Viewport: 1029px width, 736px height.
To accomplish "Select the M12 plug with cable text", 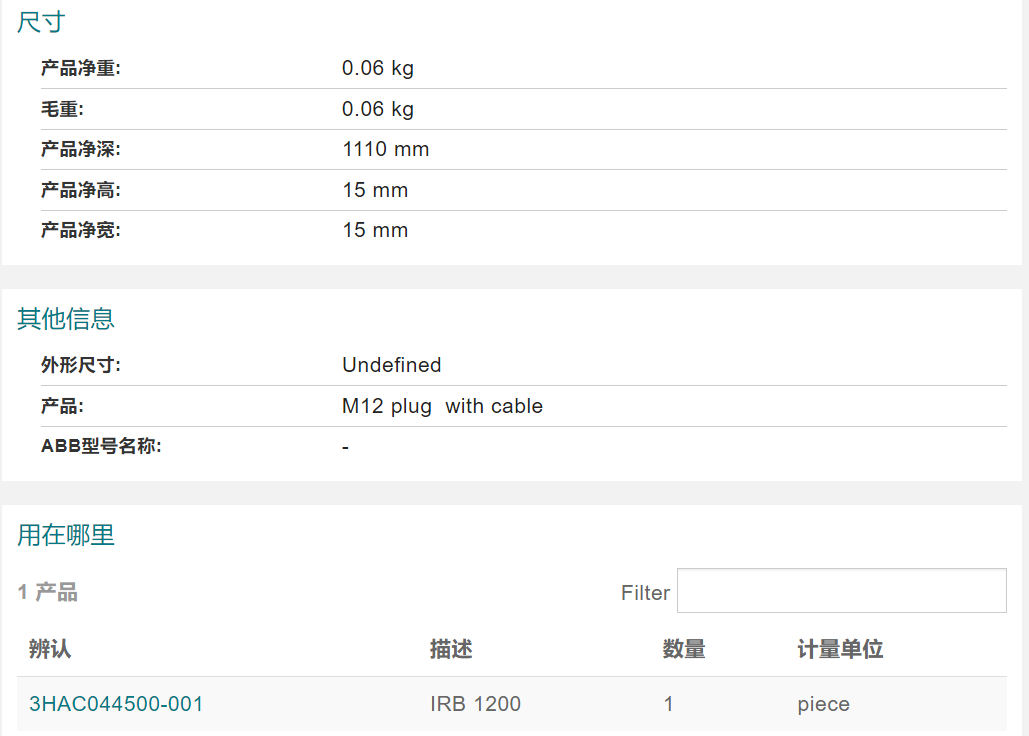I will tap(442, 406).
